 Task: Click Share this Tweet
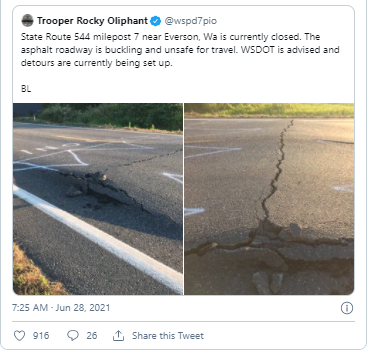pyautogui.click(x=168, y=336)
